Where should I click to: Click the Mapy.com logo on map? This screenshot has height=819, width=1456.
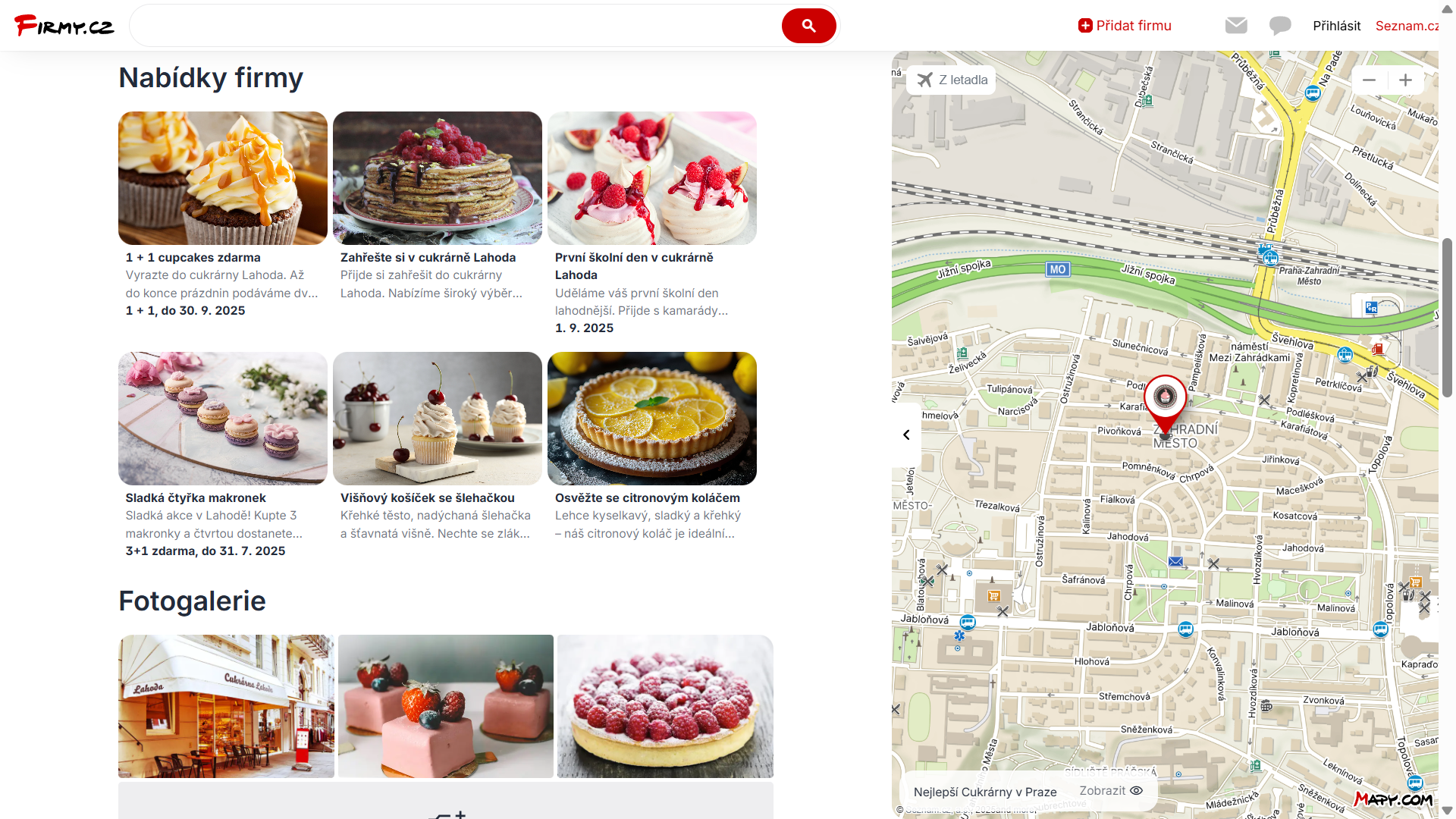click(x=1394, y=799)
